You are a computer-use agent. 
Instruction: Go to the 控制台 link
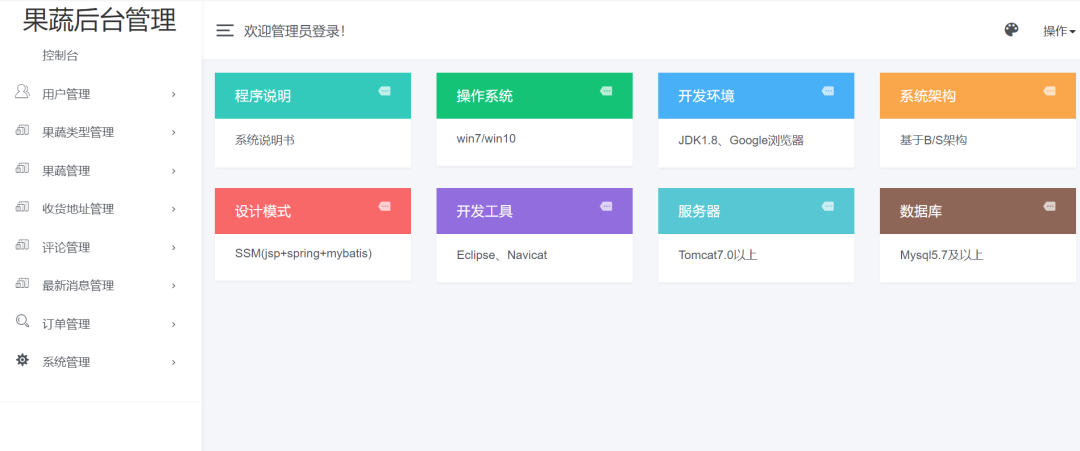pos(60,56)
